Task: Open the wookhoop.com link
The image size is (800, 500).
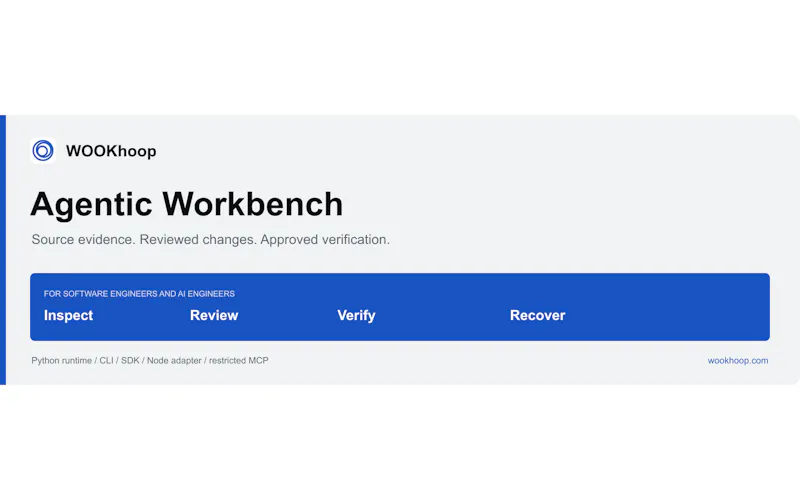Action: pos(738,360)
